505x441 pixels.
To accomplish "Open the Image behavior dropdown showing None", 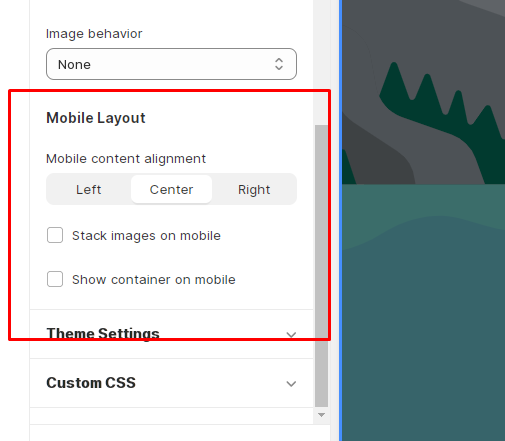I will pos(171,64).
